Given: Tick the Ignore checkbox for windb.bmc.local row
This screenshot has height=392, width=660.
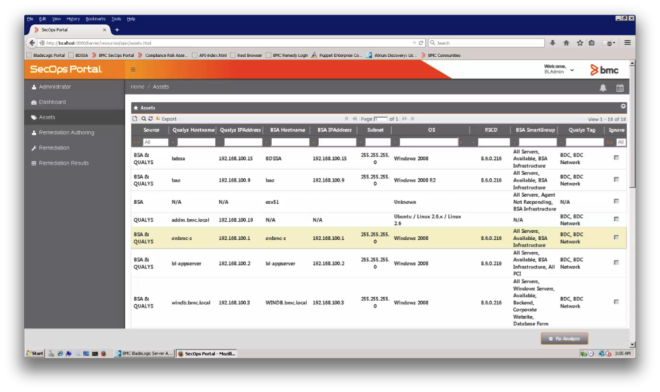Looking at the screenshot, I should [616, 302].
